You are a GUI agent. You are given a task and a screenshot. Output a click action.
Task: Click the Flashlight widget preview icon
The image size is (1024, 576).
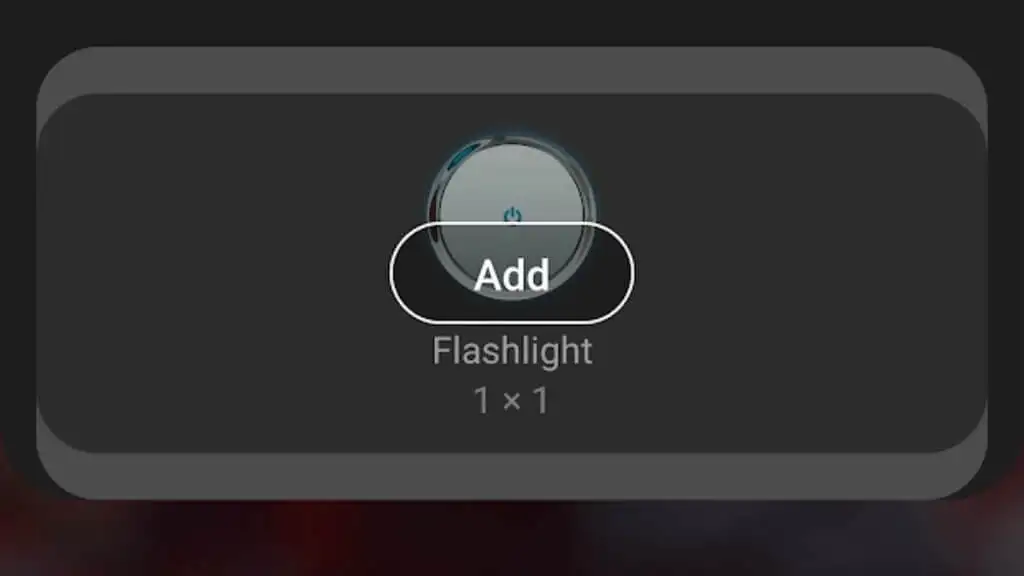(x=511, y=217)
